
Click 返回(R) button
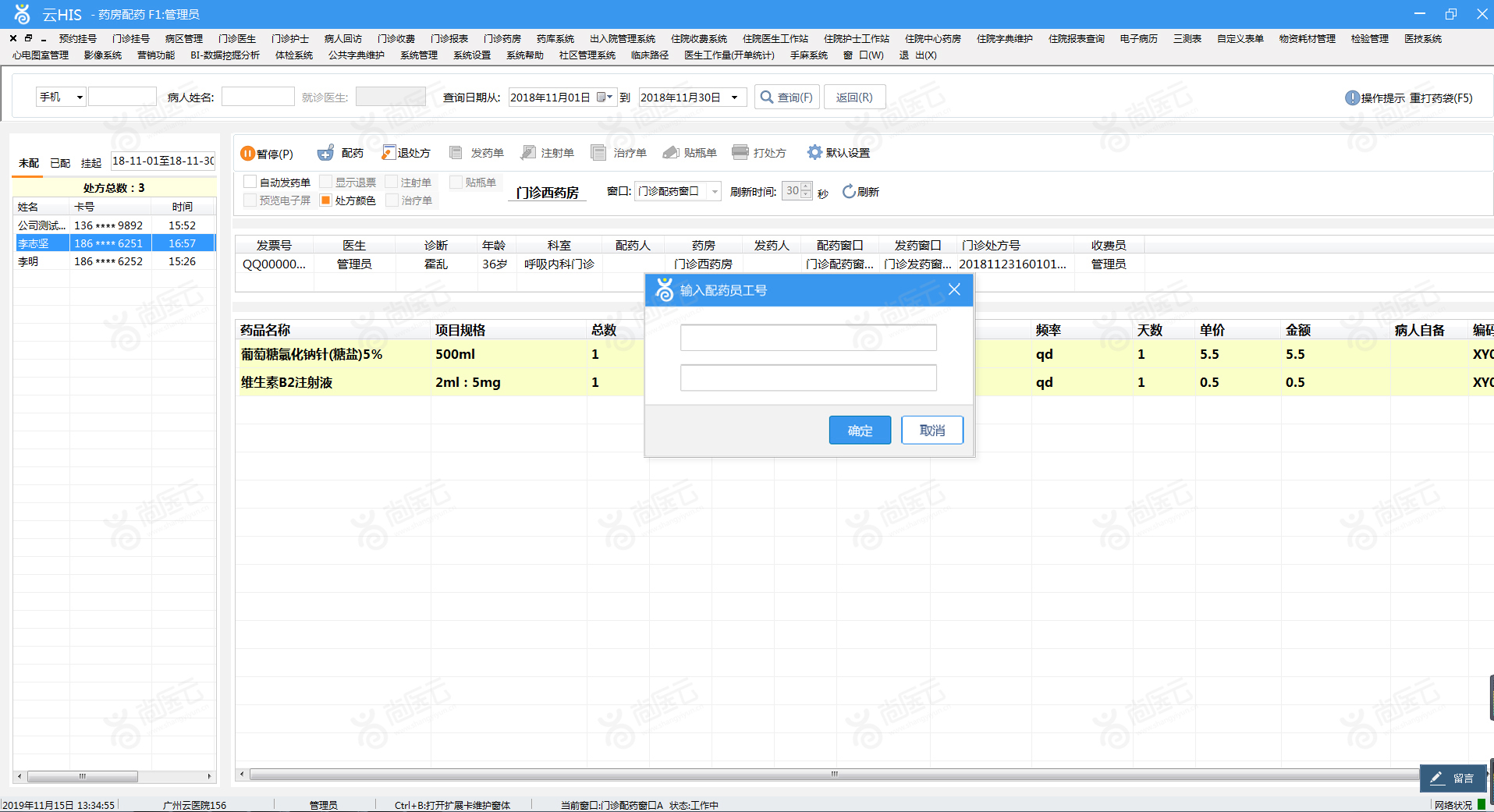pyautogui.click(x=854, y=97)
